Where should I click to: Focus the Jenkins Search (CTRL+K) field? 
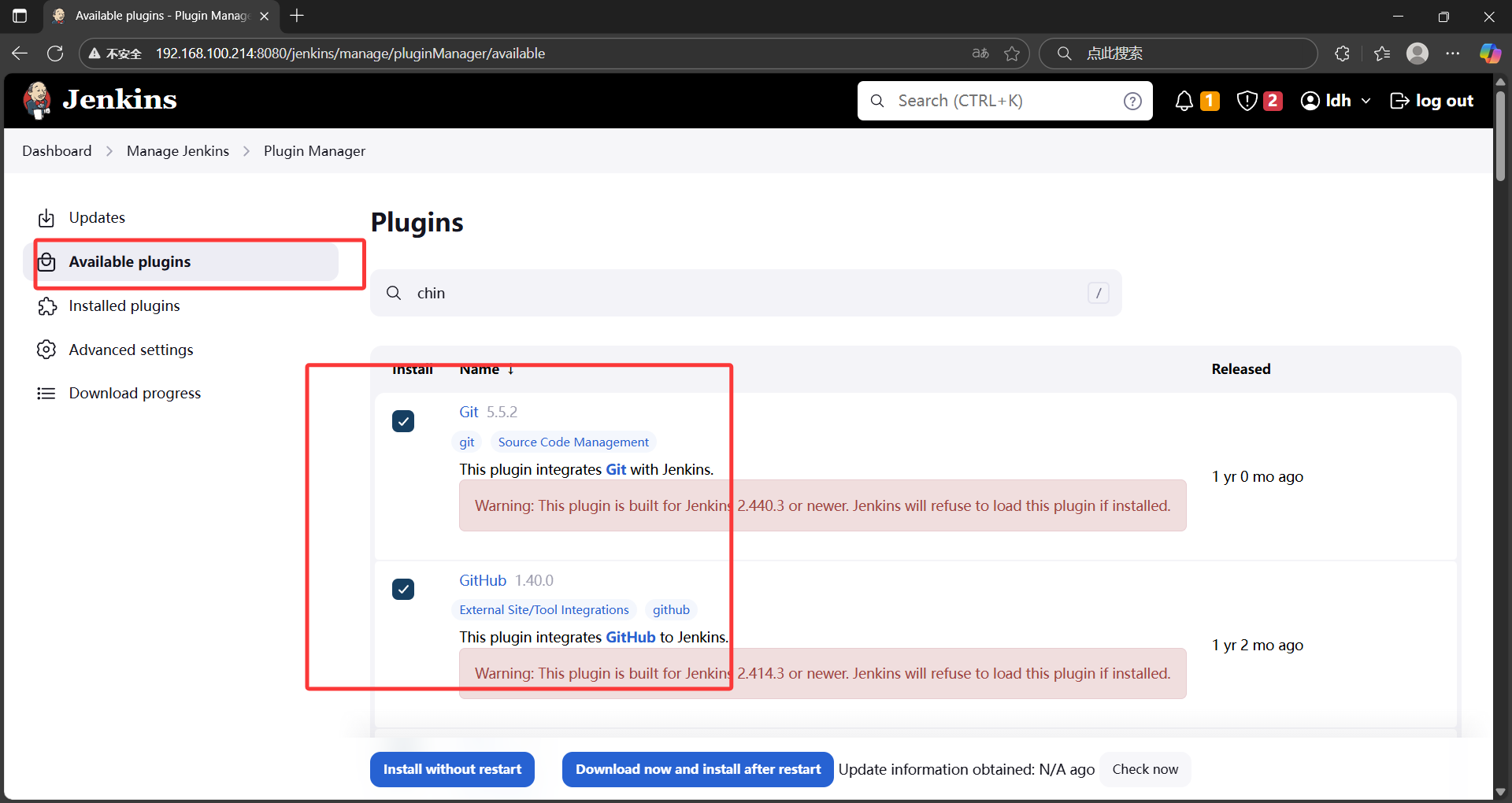click(x=1005, y=101)
